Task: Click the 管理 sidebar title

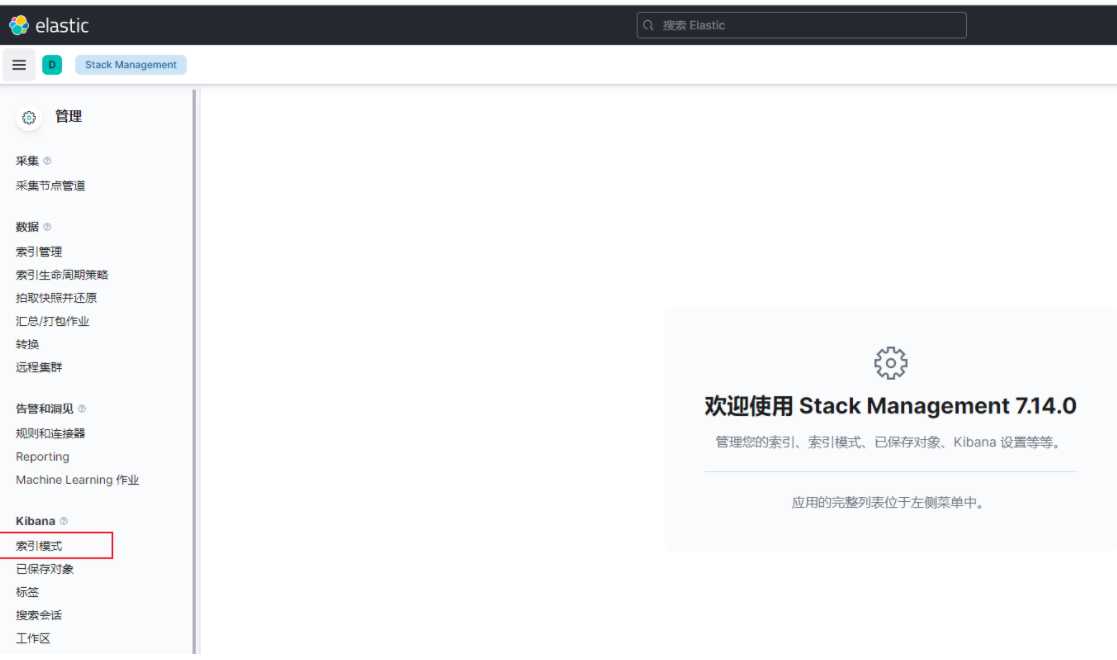Action: [68, 116]
